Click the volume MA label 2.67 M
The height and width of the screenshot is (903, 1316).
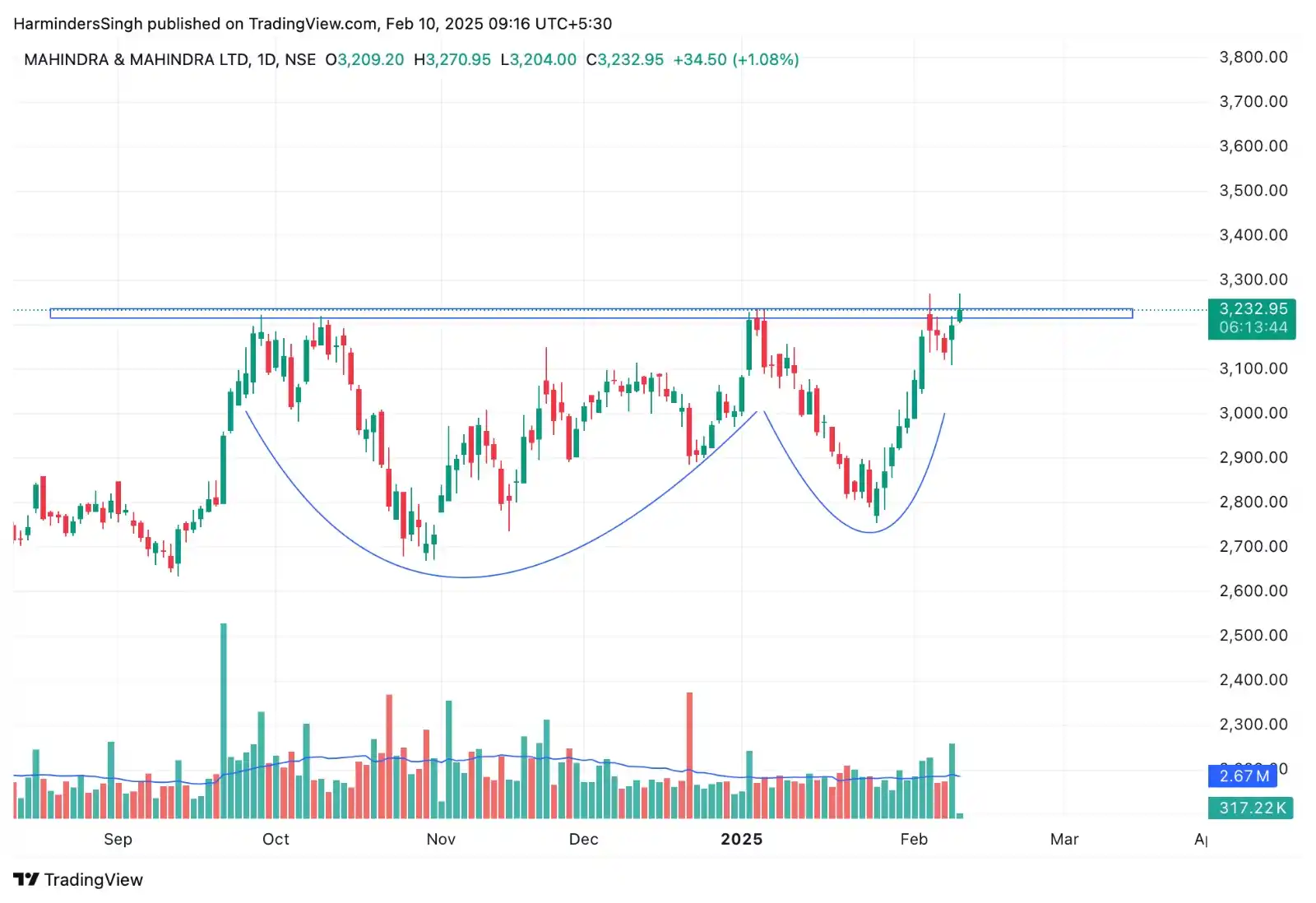(1244, 776)
